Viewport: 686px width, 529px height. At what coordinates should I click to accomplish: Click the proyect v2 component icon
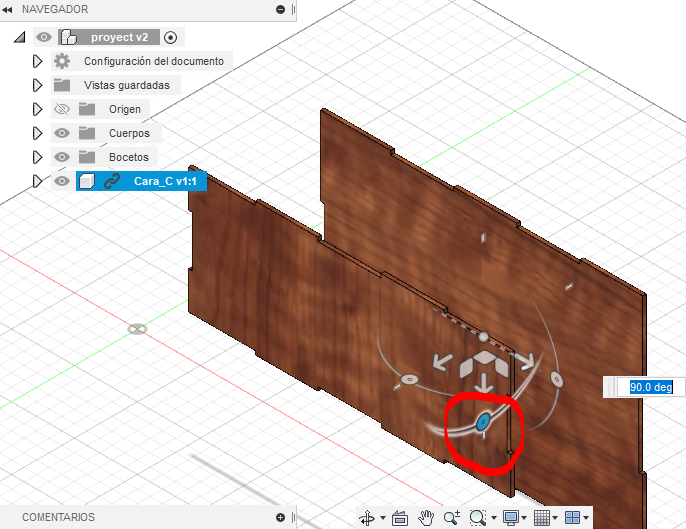tap(68, 37)
